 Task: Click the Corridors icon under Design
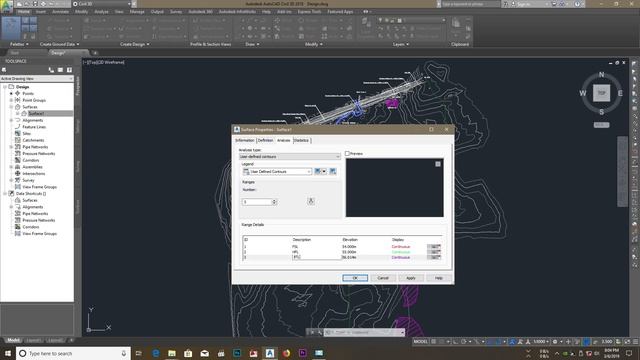tap(18, 160)
